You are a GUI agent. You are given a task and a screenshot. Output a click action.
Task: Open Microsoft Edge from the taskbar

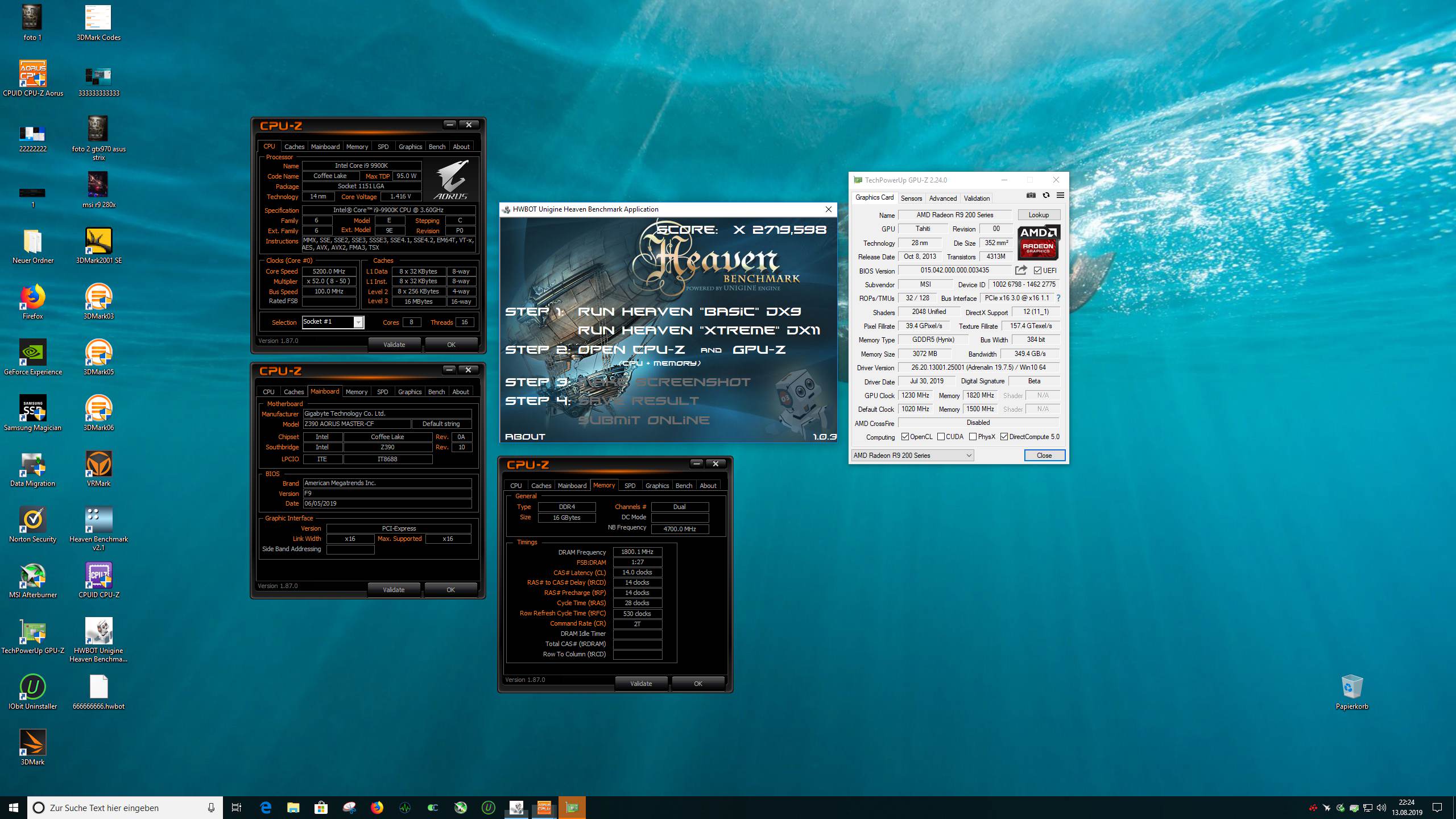pyautogui.click(x=266, y=808)
